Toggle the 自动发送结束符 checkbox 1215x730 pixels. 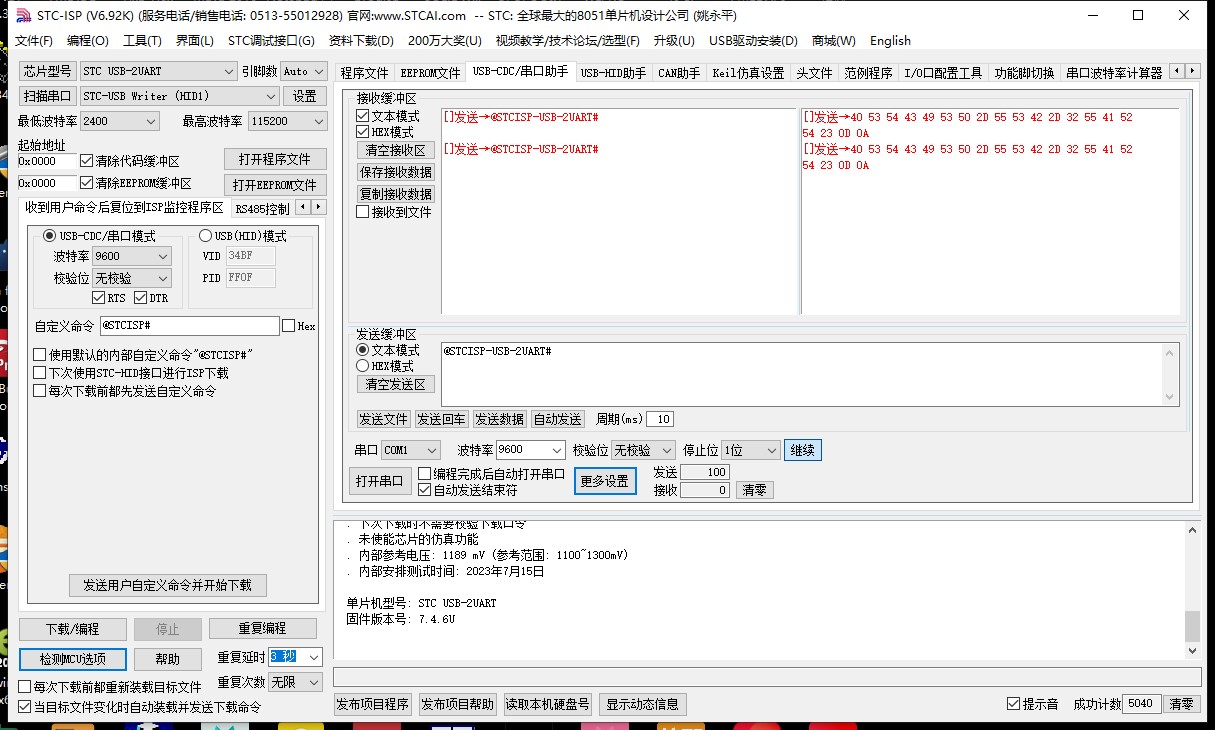click(x=425, y=490)
